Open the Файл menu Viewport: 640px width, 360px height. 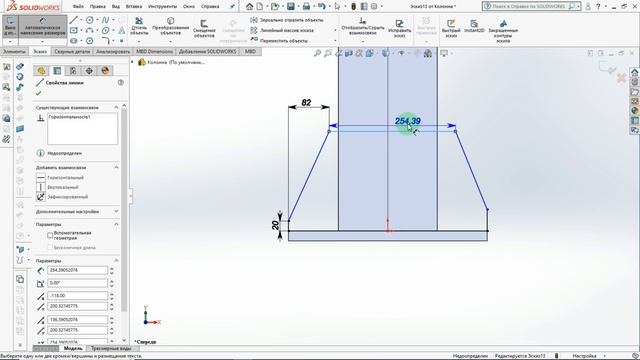[78, 7]
